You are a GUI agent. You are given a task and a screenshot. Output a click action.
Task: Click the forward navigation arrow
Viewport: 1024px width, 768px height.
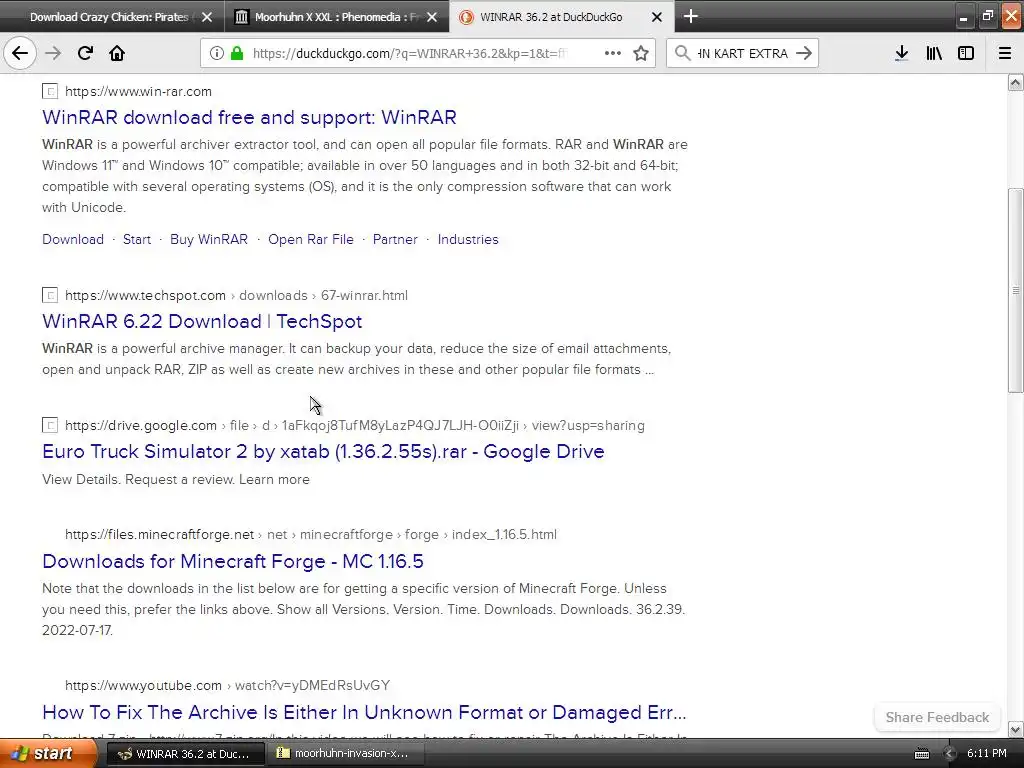point(53,53)
